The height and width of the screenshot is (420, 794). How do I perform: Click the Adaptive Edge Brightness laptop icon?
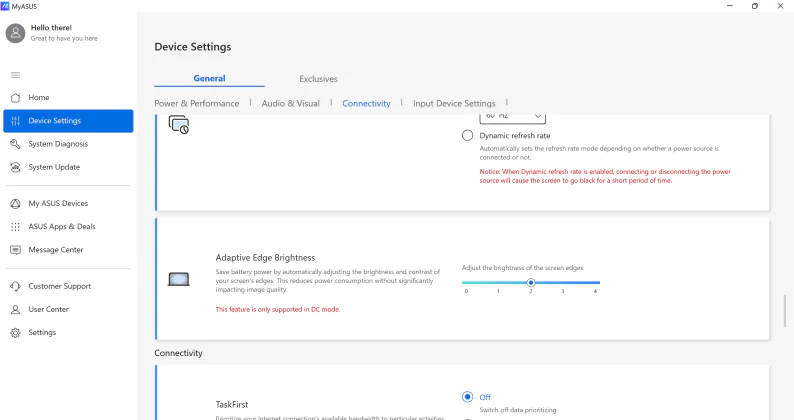[x=179, y=279]
